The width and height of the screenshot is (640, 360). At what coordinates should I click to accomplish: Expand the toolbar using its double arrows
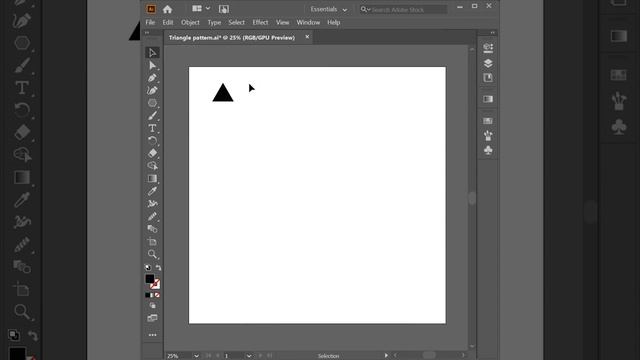pos(147,33)
